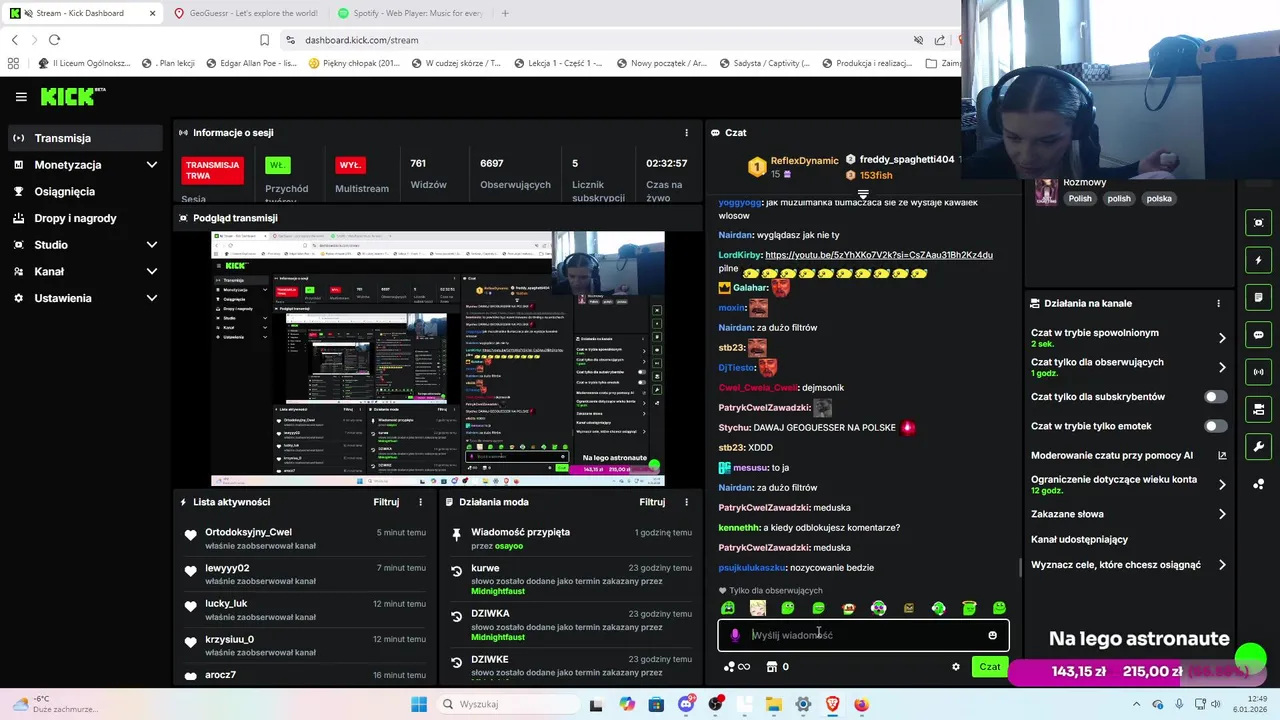Viewport: 1280px width, 720px height.
Task: Click the shop icon below chat input
Action: tap(771, 667)
